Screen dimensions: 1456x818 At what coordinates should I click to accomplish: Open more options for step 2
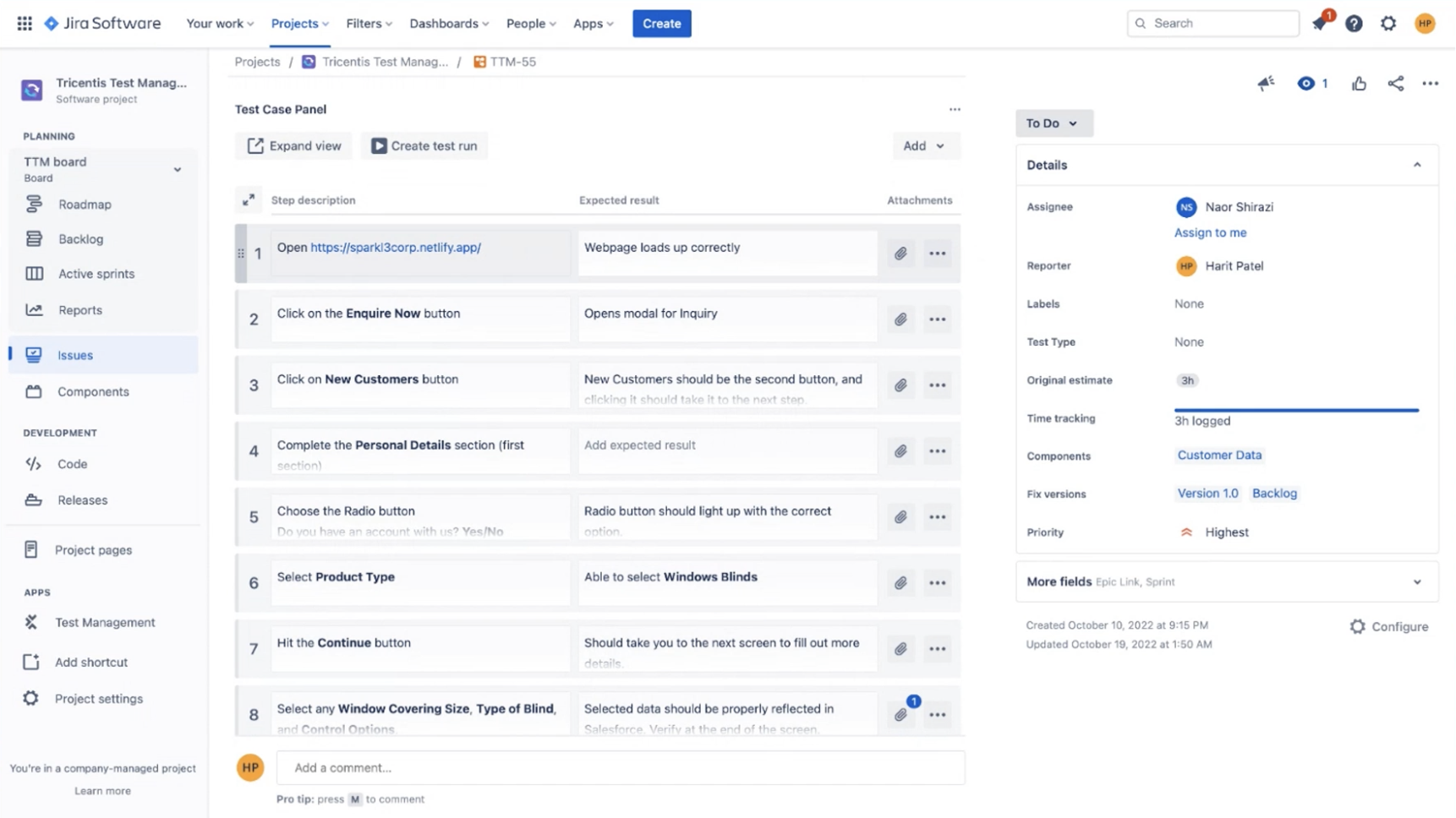pos(937,319)
